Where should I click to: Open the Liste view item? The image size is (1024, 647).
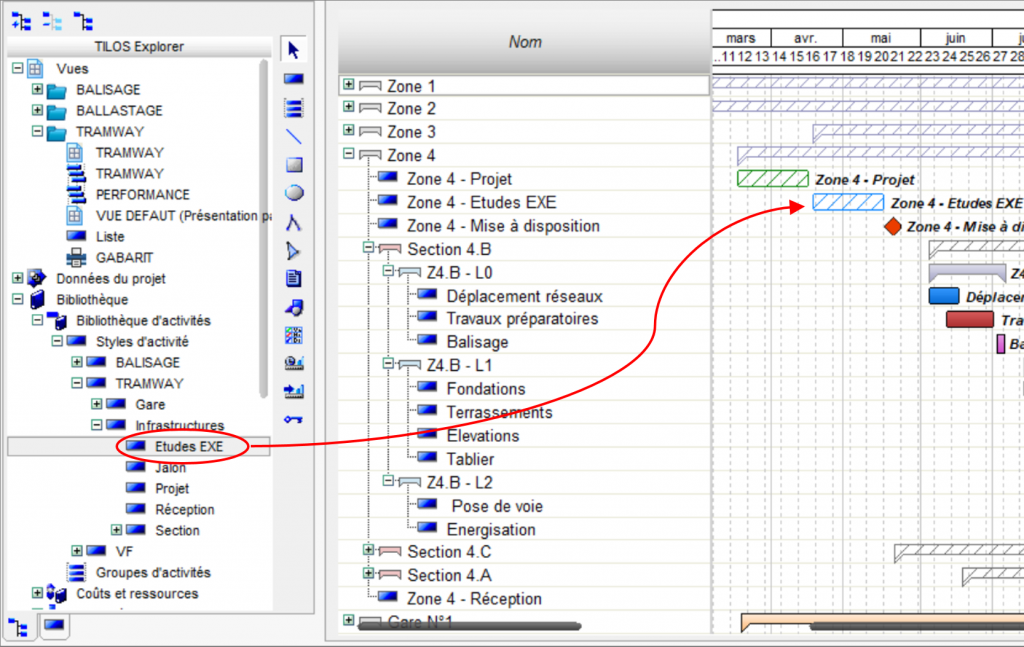pos(110,236)
